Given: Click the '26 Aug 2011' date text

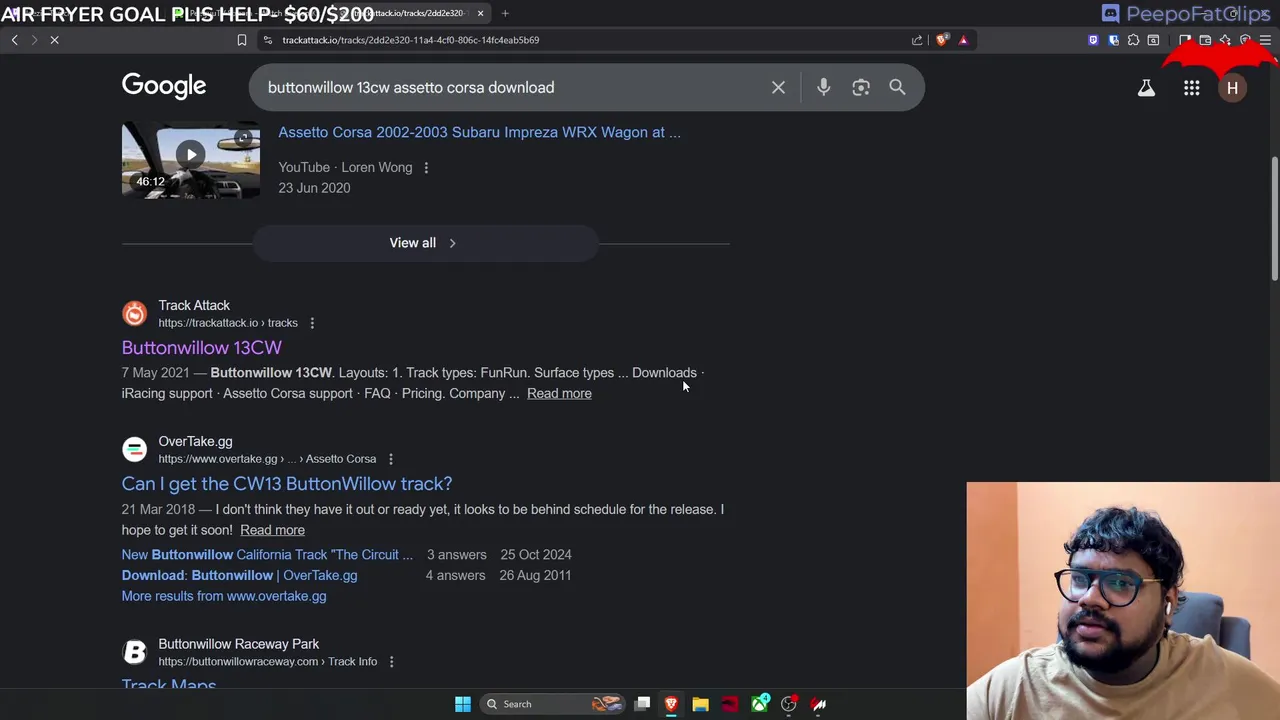Looking at the screenshot, I should click(536, 575).
